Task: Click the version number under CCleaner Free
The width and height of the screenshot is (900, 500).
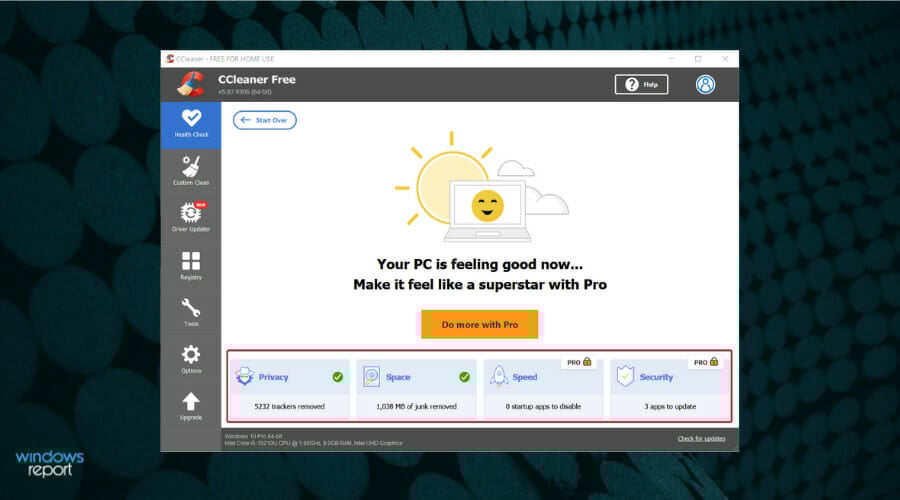Action: click(x=245, y=92)
